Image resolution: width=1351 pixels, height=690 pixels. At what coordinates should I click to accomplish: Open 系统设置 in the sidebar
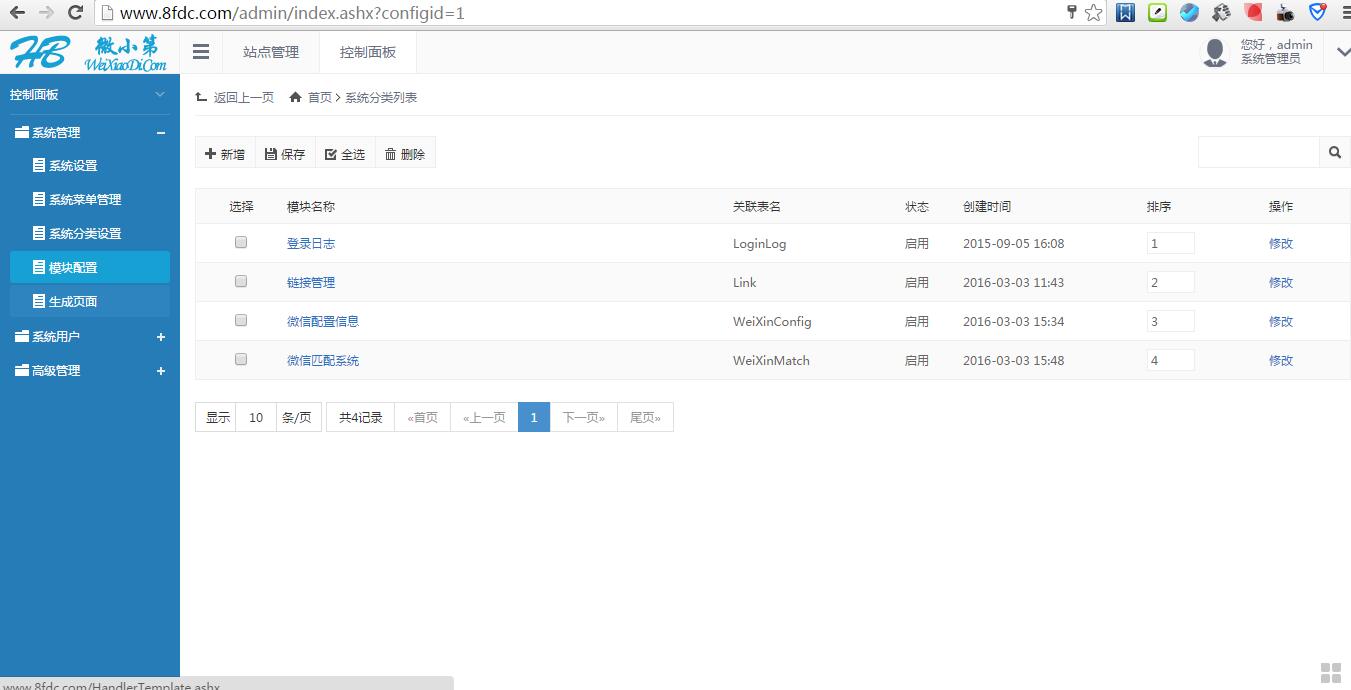click(73, 166)
